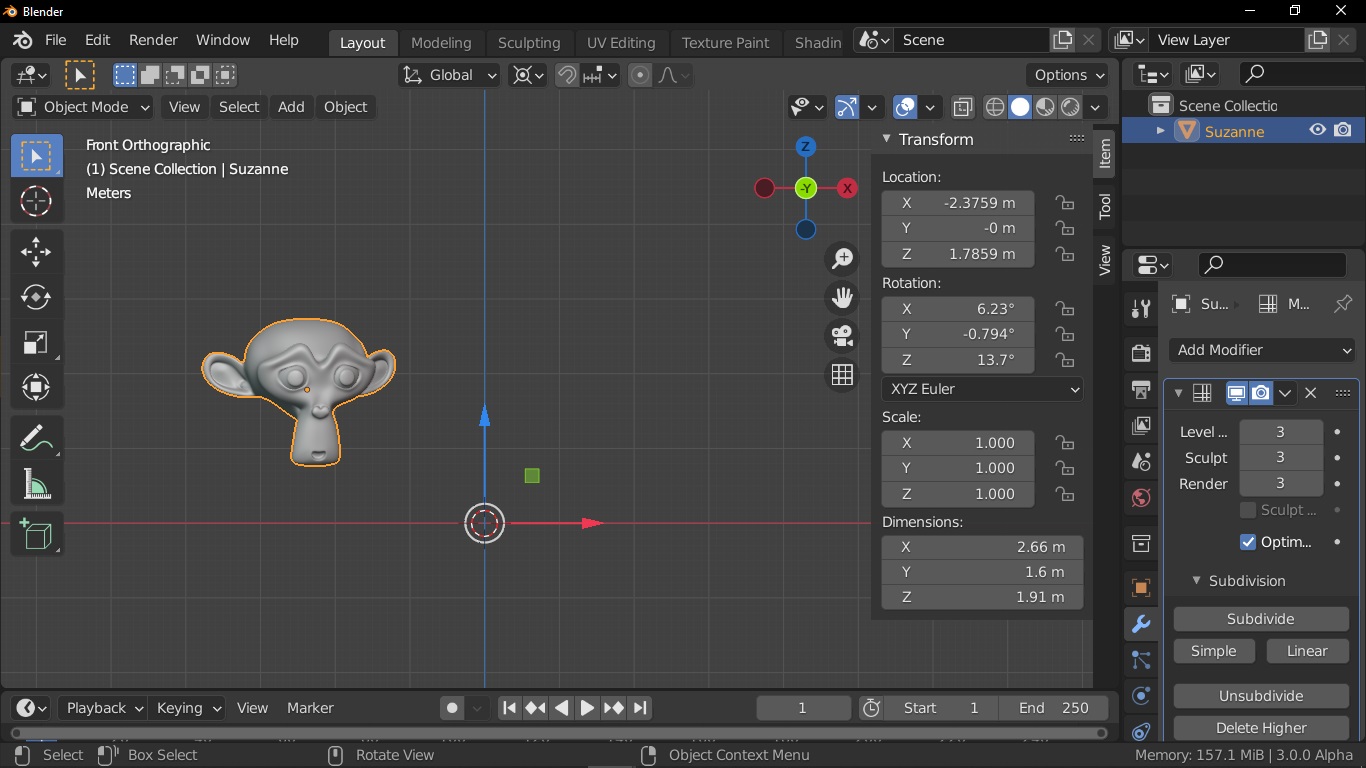Click the Delete Higher button

point(1261,728)
